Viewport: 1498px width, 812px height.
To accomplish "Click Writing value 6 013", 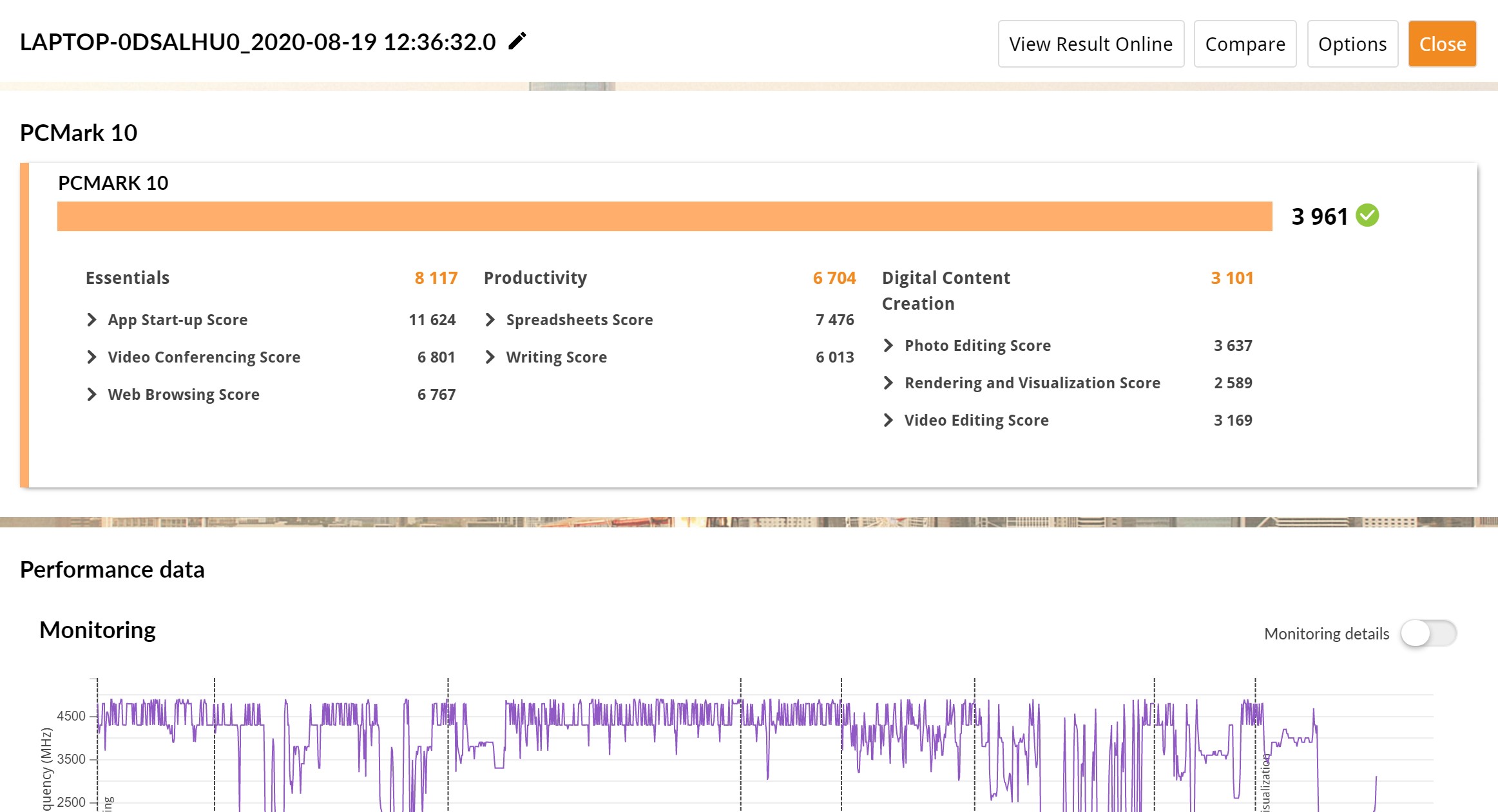I will click(835, 357).
